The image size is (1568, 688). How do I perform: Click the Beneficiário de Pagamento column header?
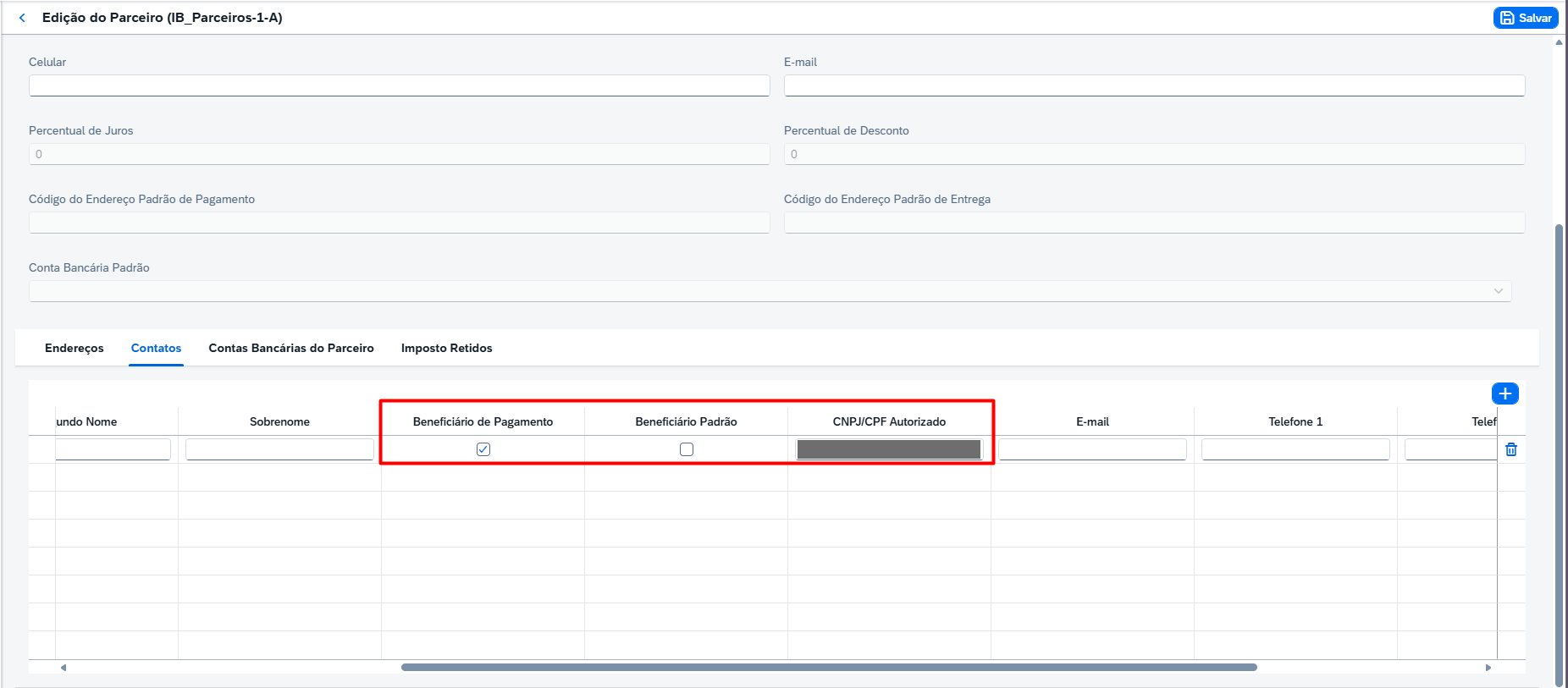pyautogui.click(x=483, y=421)
